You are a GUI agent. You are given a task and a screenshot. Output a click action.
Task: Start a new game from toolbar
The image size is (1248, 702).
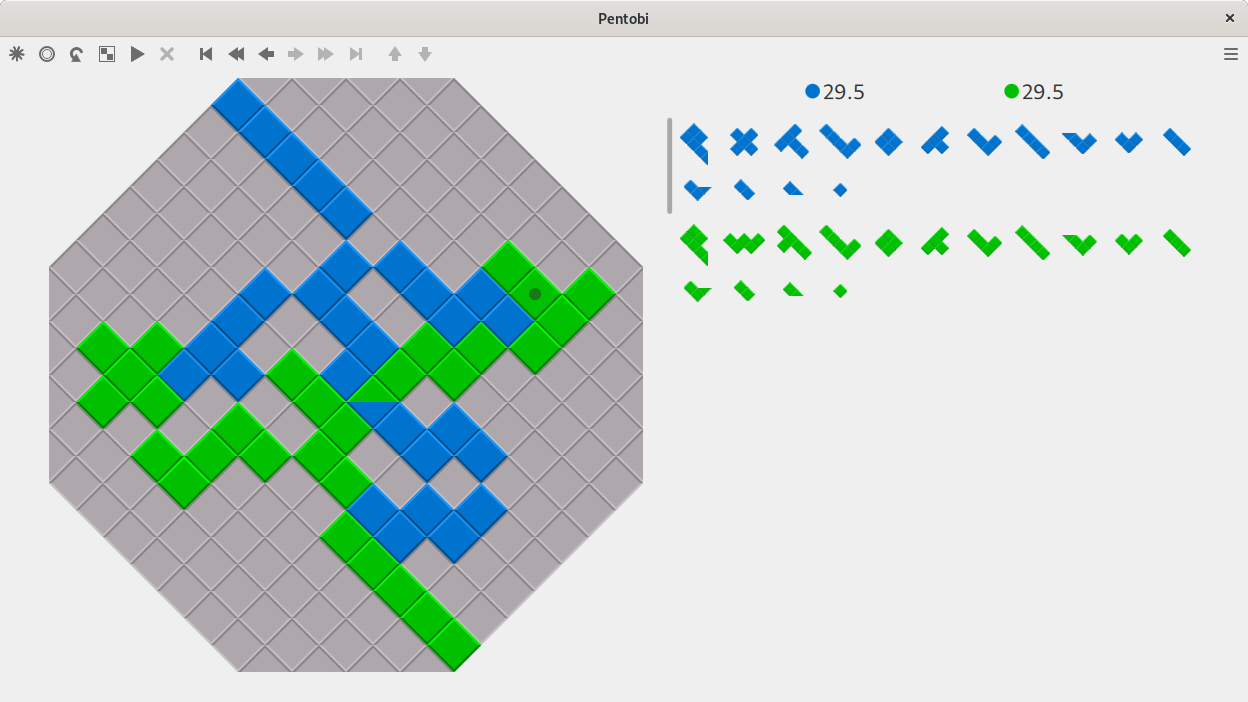[x=17, y=54]
